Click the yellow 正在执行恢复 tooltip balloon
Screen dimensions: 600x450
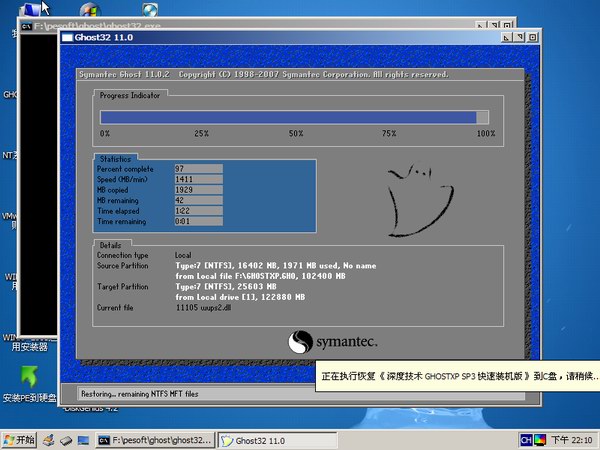coord(458,376)
